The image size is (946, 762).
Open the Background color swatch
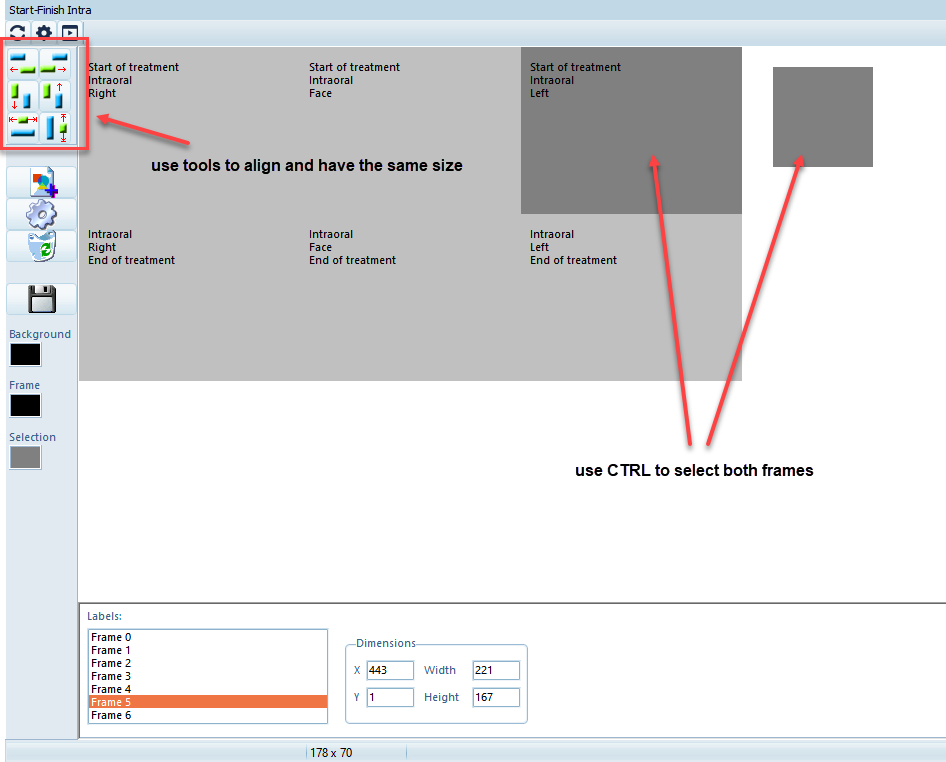(x=25, y=354)
